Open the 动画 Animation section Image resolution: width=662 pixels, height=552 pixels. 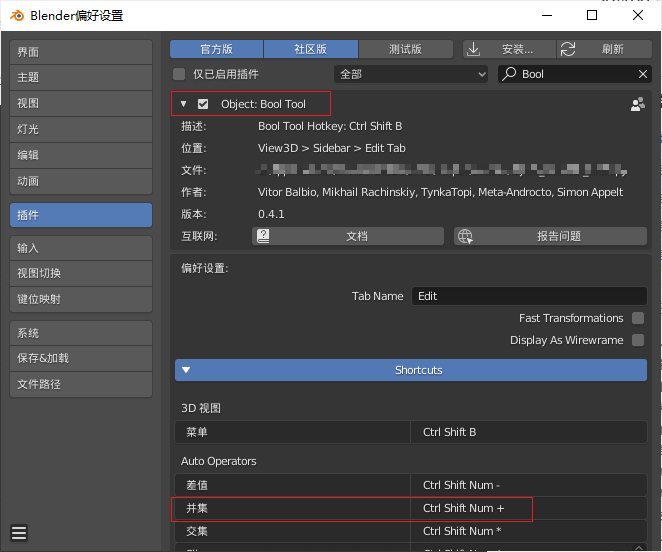81,181
